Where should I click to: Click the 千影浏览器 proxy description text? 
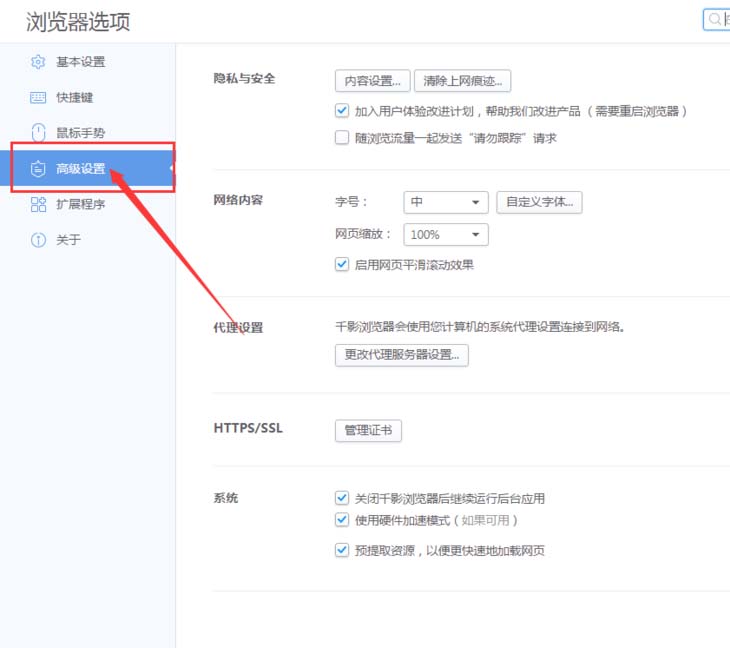(x=480, y=327)
